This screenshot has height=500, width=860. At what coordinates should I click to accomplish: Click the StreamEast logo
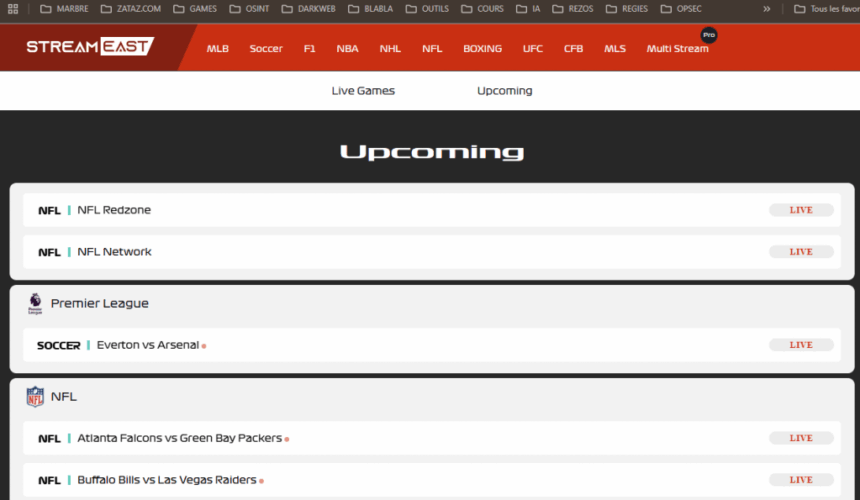coord(90,47)
